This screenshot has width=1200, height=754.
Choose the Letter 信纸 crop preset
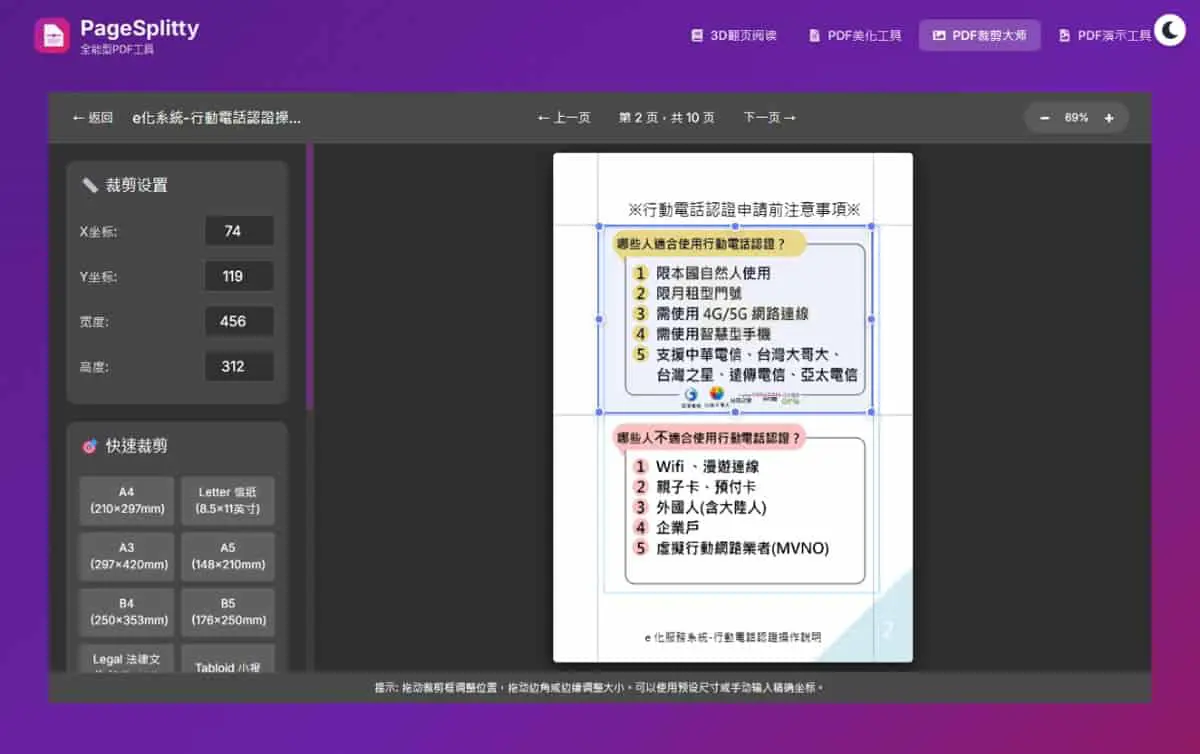click(x=228, y=501)
